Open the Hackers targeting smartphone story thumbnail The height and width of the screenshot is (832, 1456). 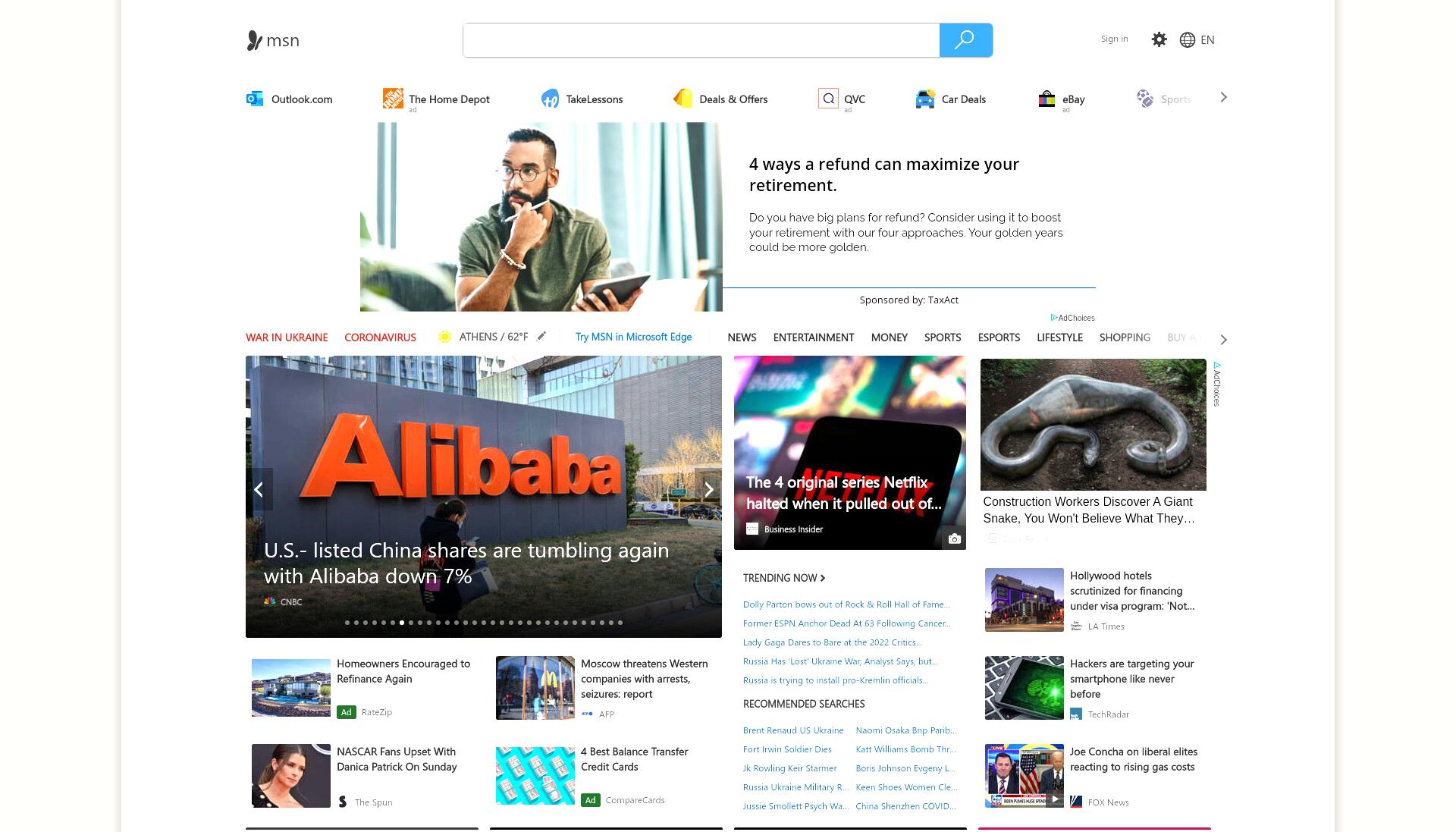1024,688
